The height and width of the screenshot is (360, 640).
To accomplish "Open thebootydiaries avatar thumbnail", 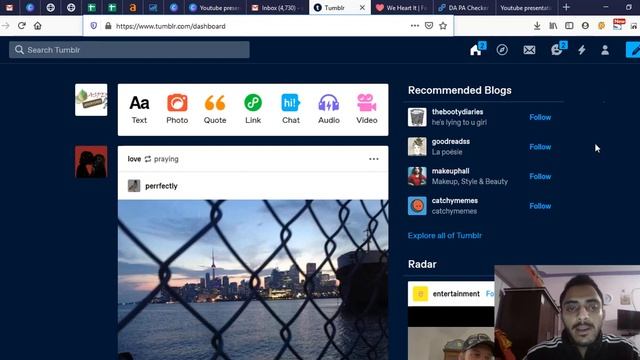I will click(x=417, y=117).
